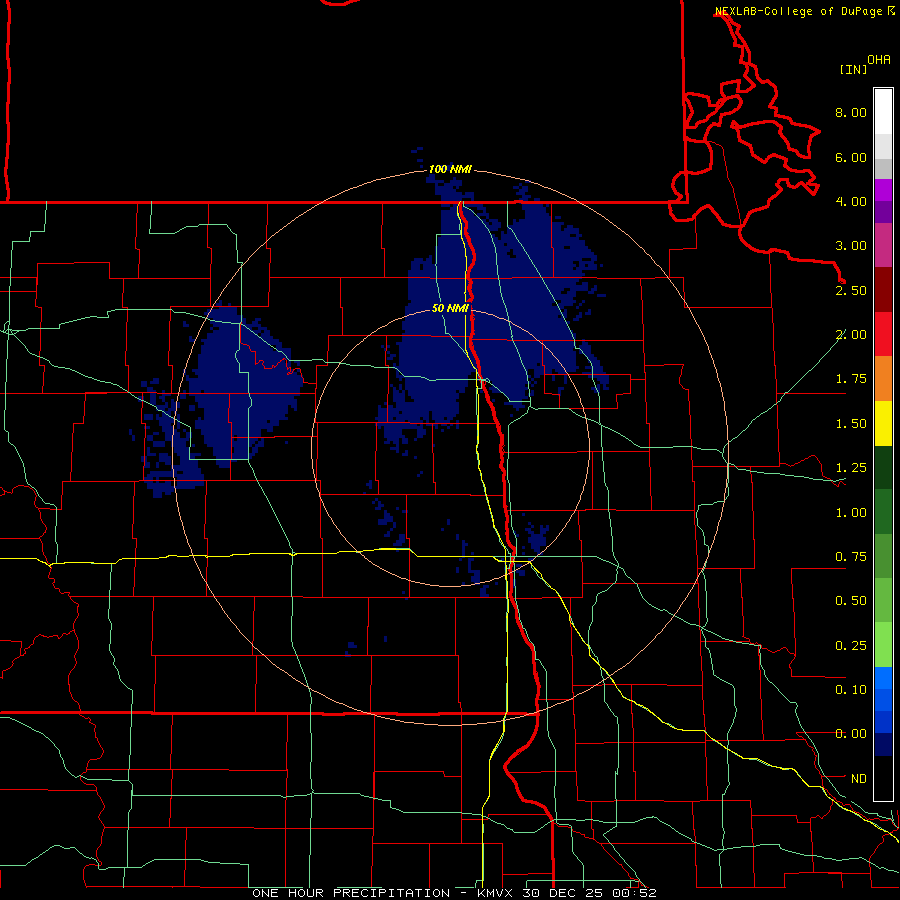900x900 pixels.
Task: Click the white swatch at the legend top
Action: [883, 112]
